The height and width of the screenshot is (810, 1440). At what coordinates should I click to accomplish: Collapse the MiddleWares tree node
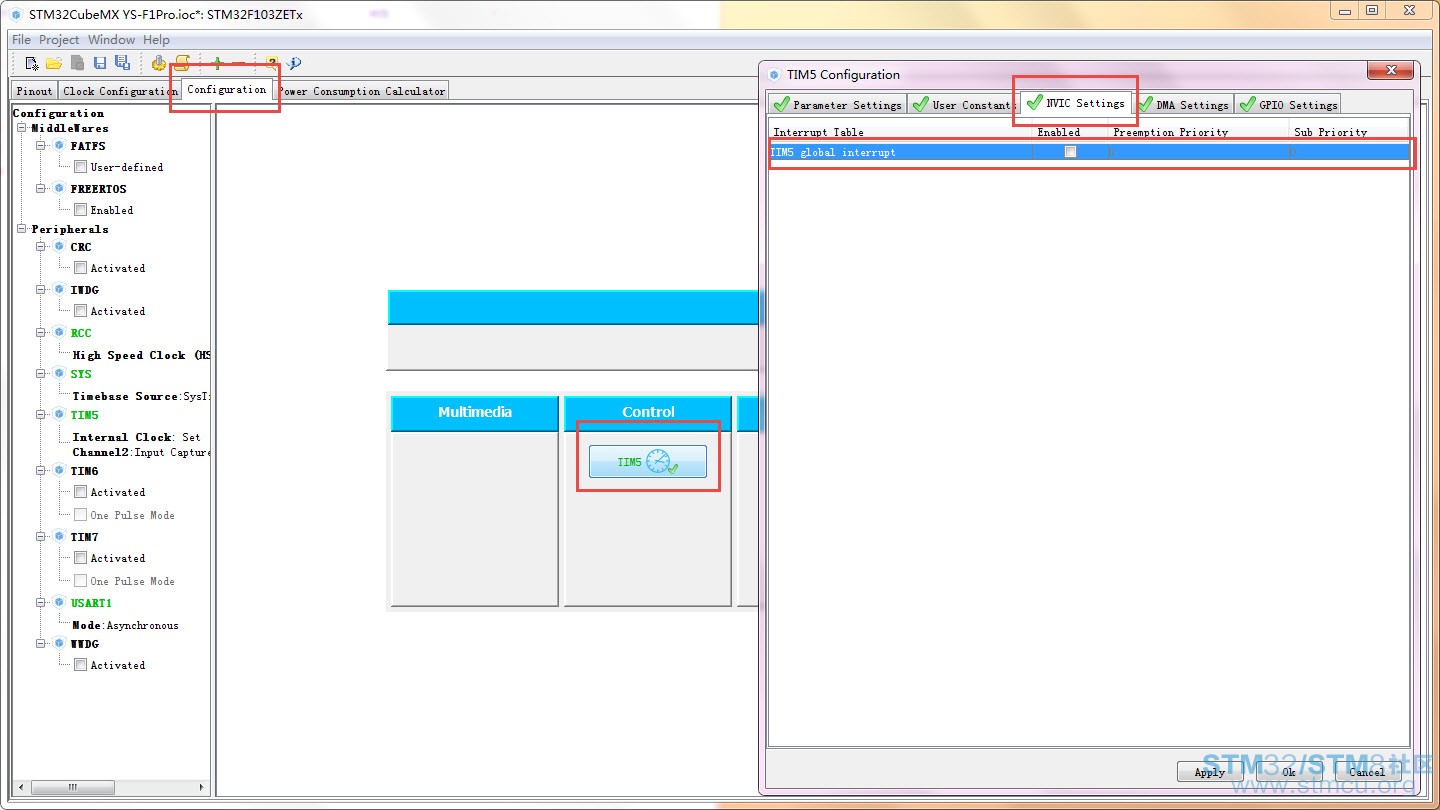[23, 128]
